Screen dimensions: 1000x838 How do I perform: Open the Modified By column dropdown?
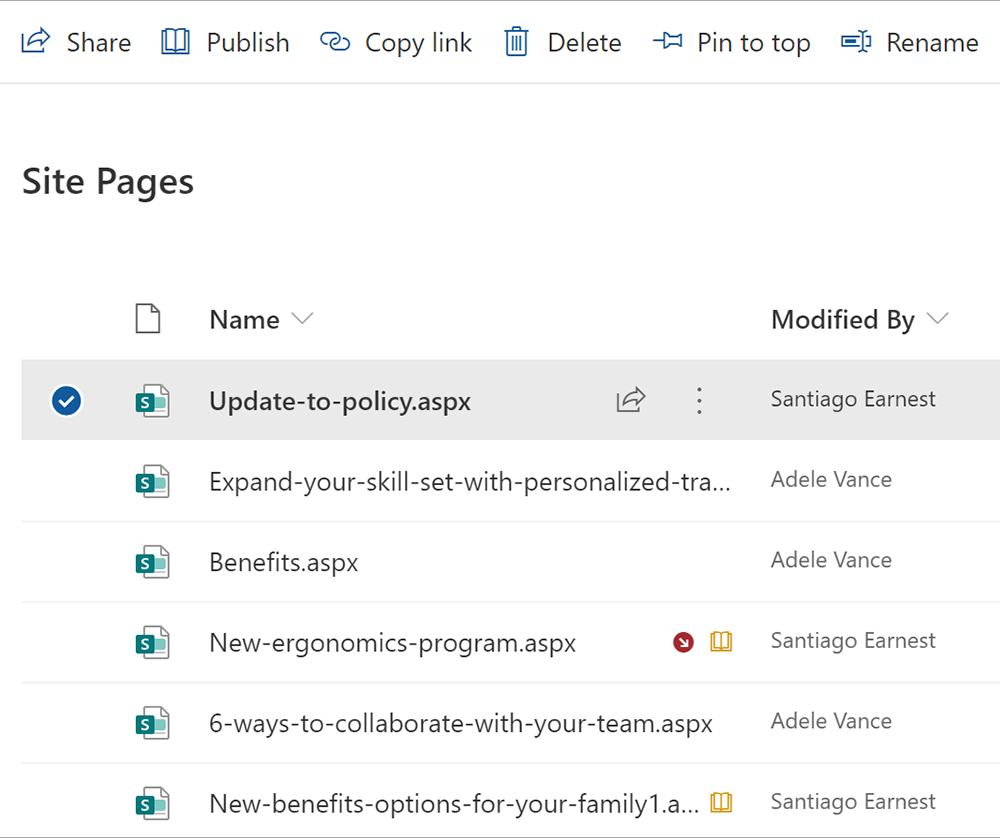tap(937, 319)
